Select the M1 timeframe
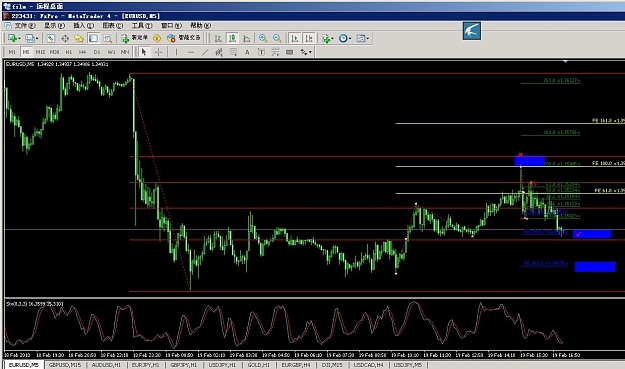Screen dimensions: 625x369 (x=12, y=52)
